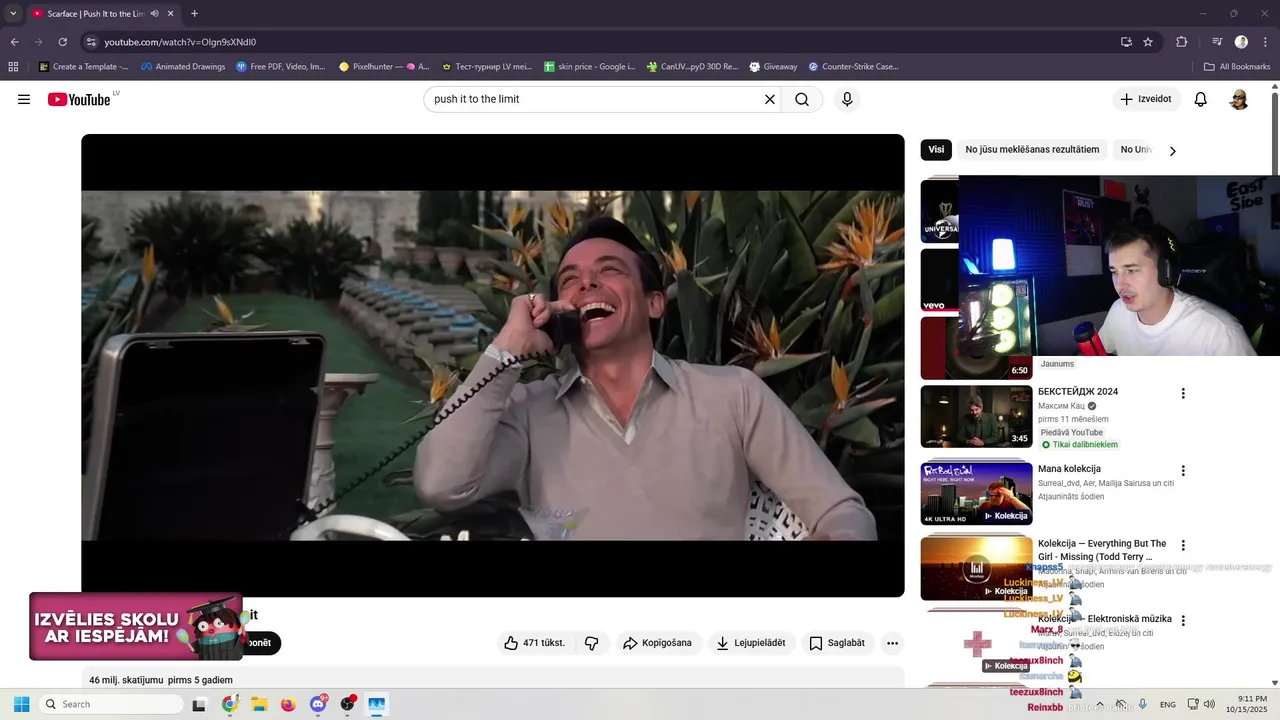Download the video with Lejupielādēt
The width and height of the screenshot is (1280, 720).
tap(750, 643)
